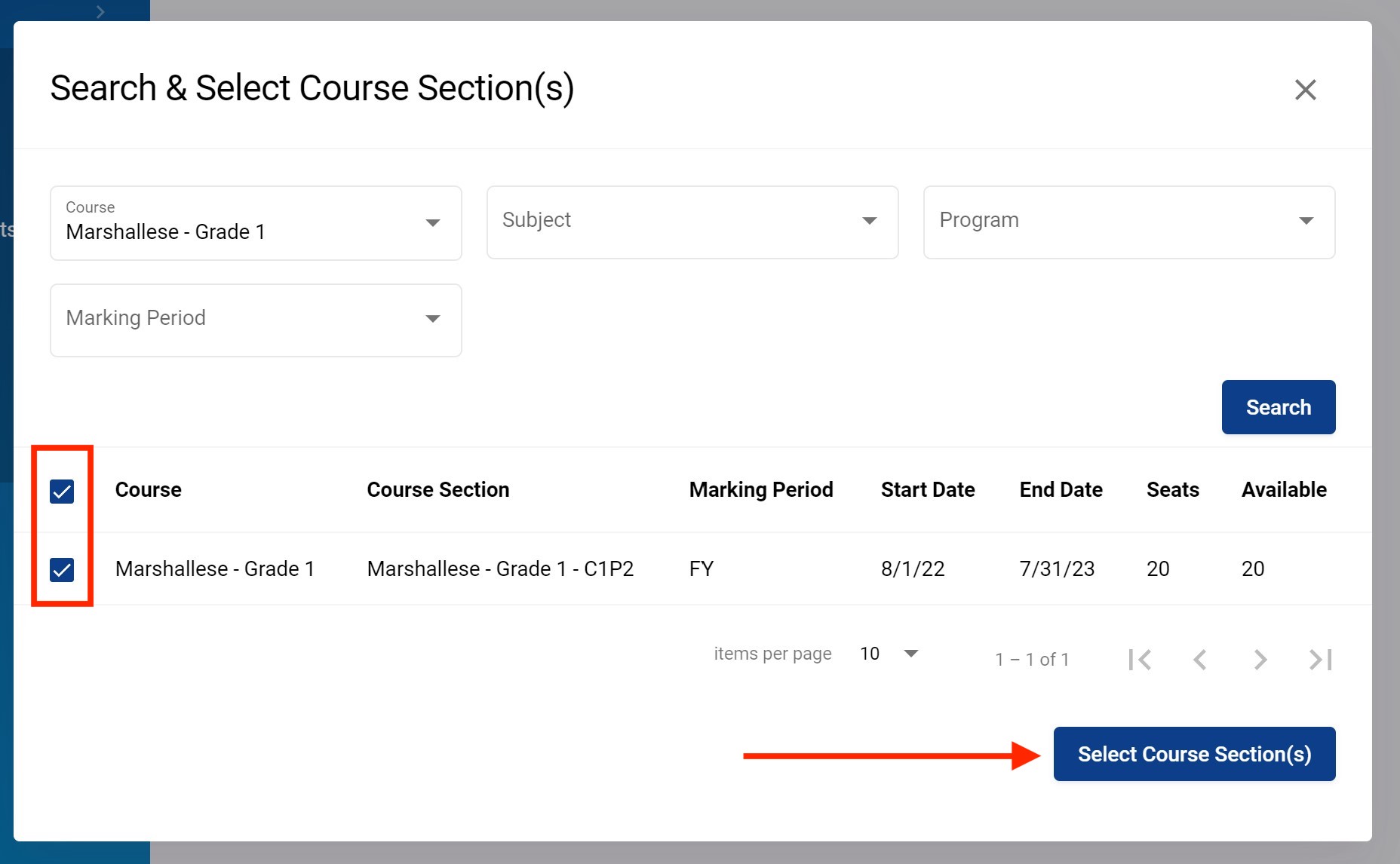Image resolution: width=1400 pixels, height=864 pixels.
Task: Toggle the select-all checkbox in table header
Action: pyautogui.click(x=62, y=492)
